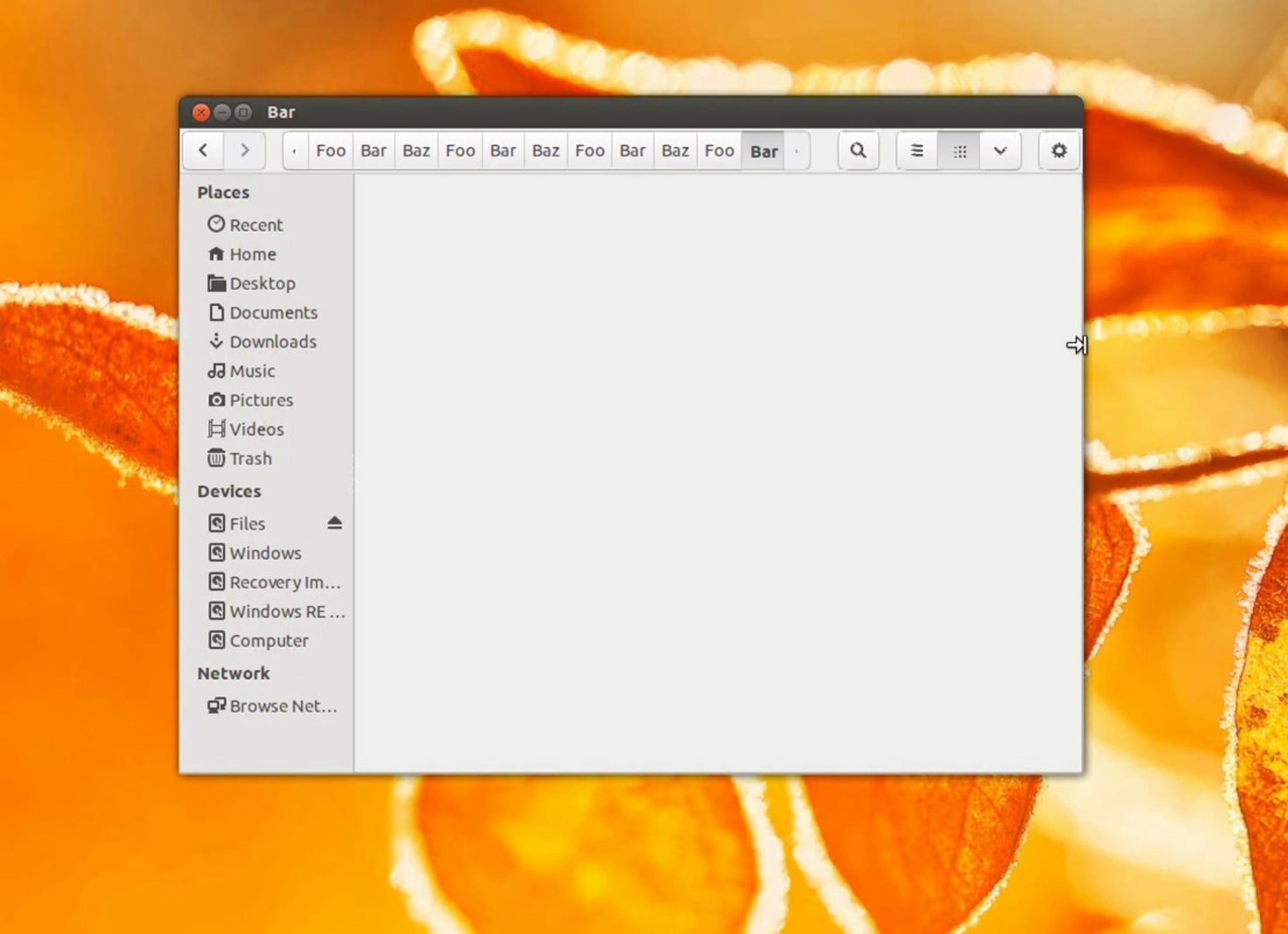The image size is (1288, 934).
Task: Eject the Files device
Action: coord(334,523)
